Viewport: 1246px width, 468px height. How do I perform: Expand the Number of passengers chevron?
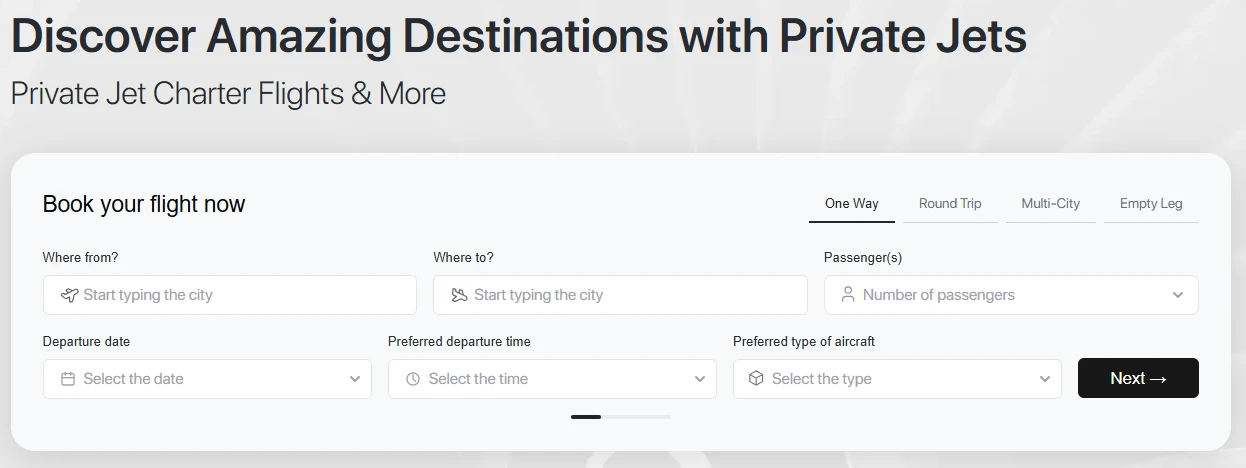pos(1178,295)
